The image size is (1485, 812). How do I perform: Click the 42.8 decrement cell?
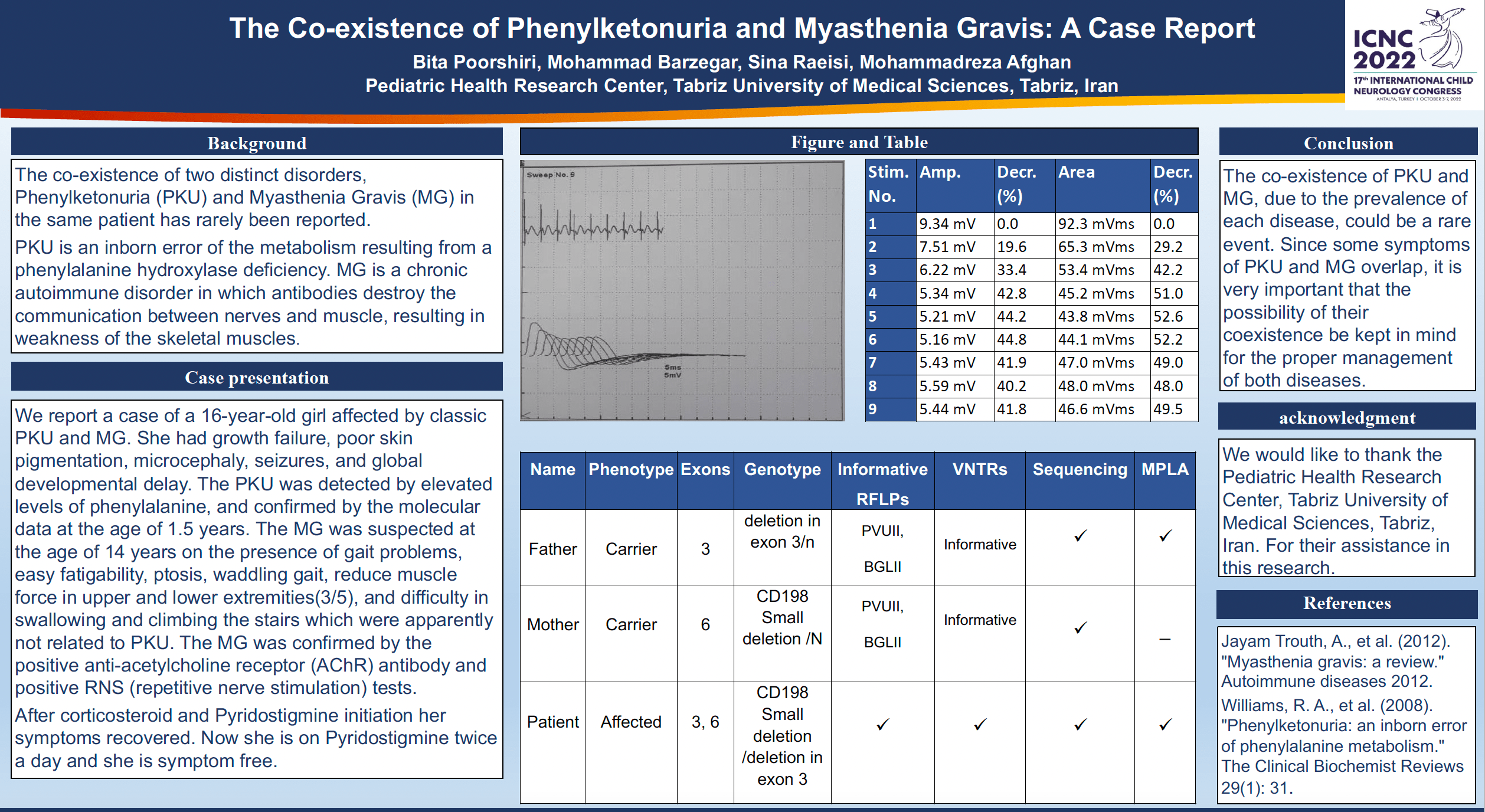(1025, 293)
